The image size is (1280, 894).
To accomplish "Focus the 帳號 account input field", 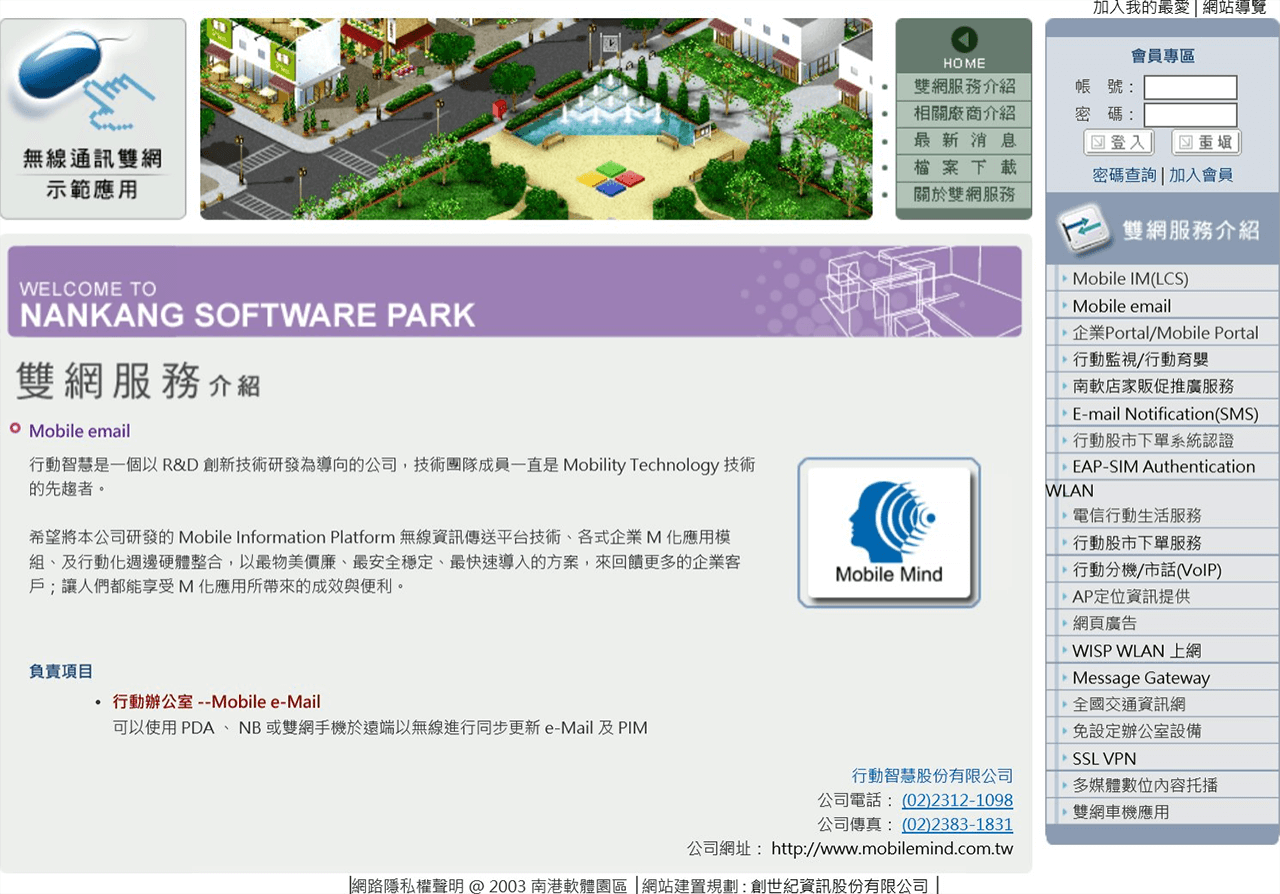I will click(x=1190, y=88).
